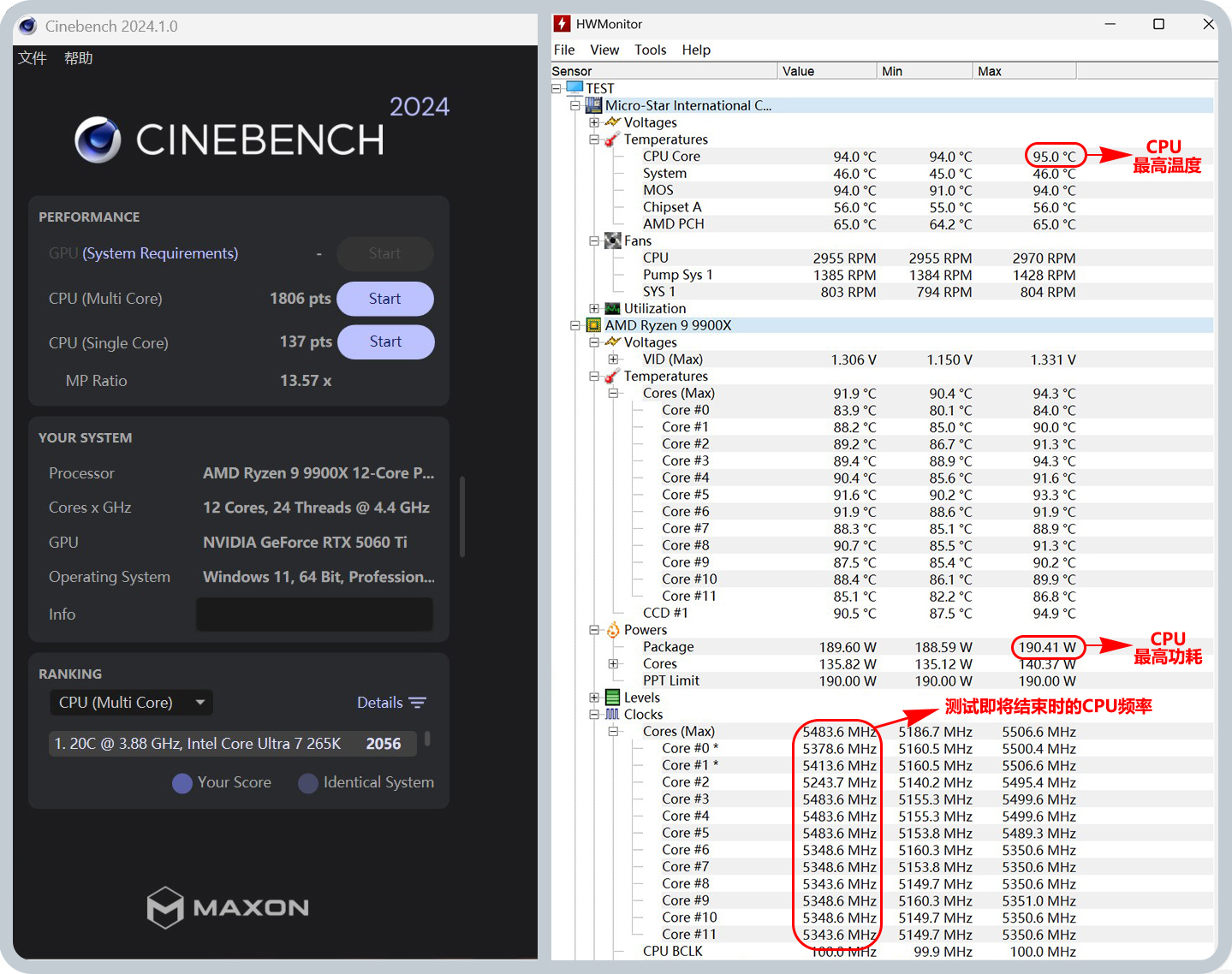Click the Sensor column header
Viewport: 1232px width, 974px height.
pyautogui.click(x=664, y=71)
